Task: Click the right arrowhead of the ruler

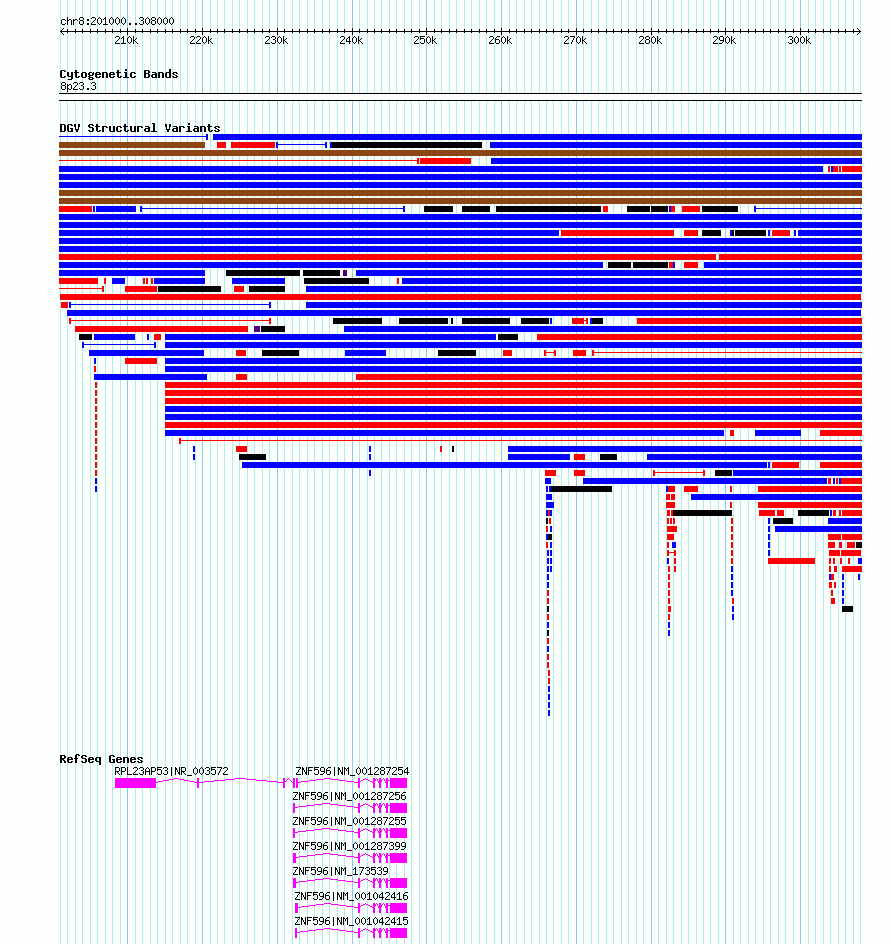Action: [x=859, y=31]
